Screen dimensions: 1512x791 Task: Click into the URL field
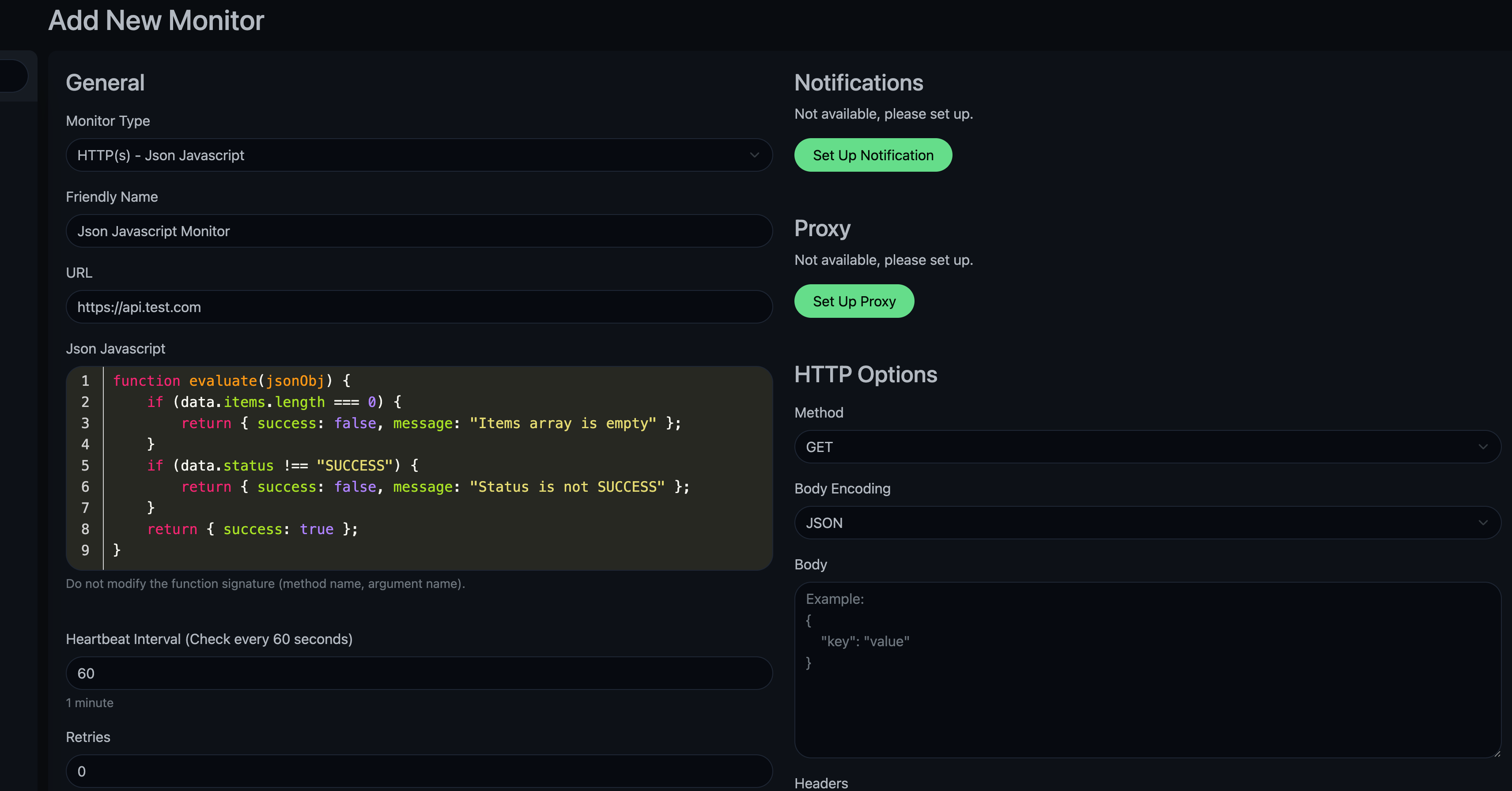(x=419, y=307)
